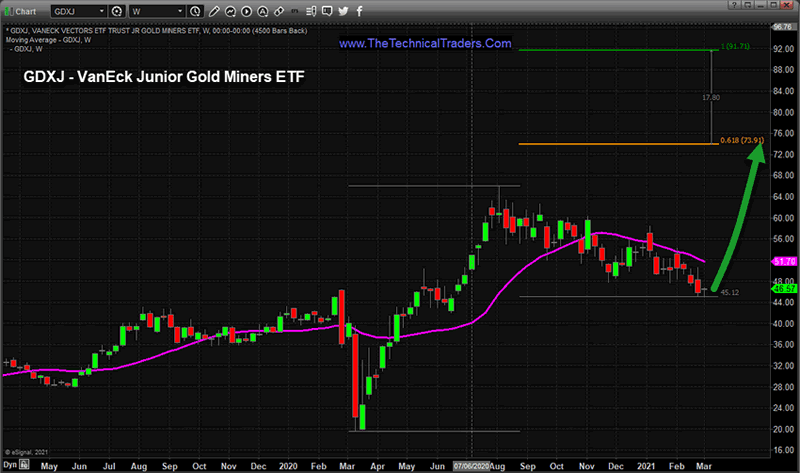The width and height of the screenshot is (800, 473).
Task: Click the 'Moving Average - GDXJ, W' label
Action: click(x=48, y=40)
